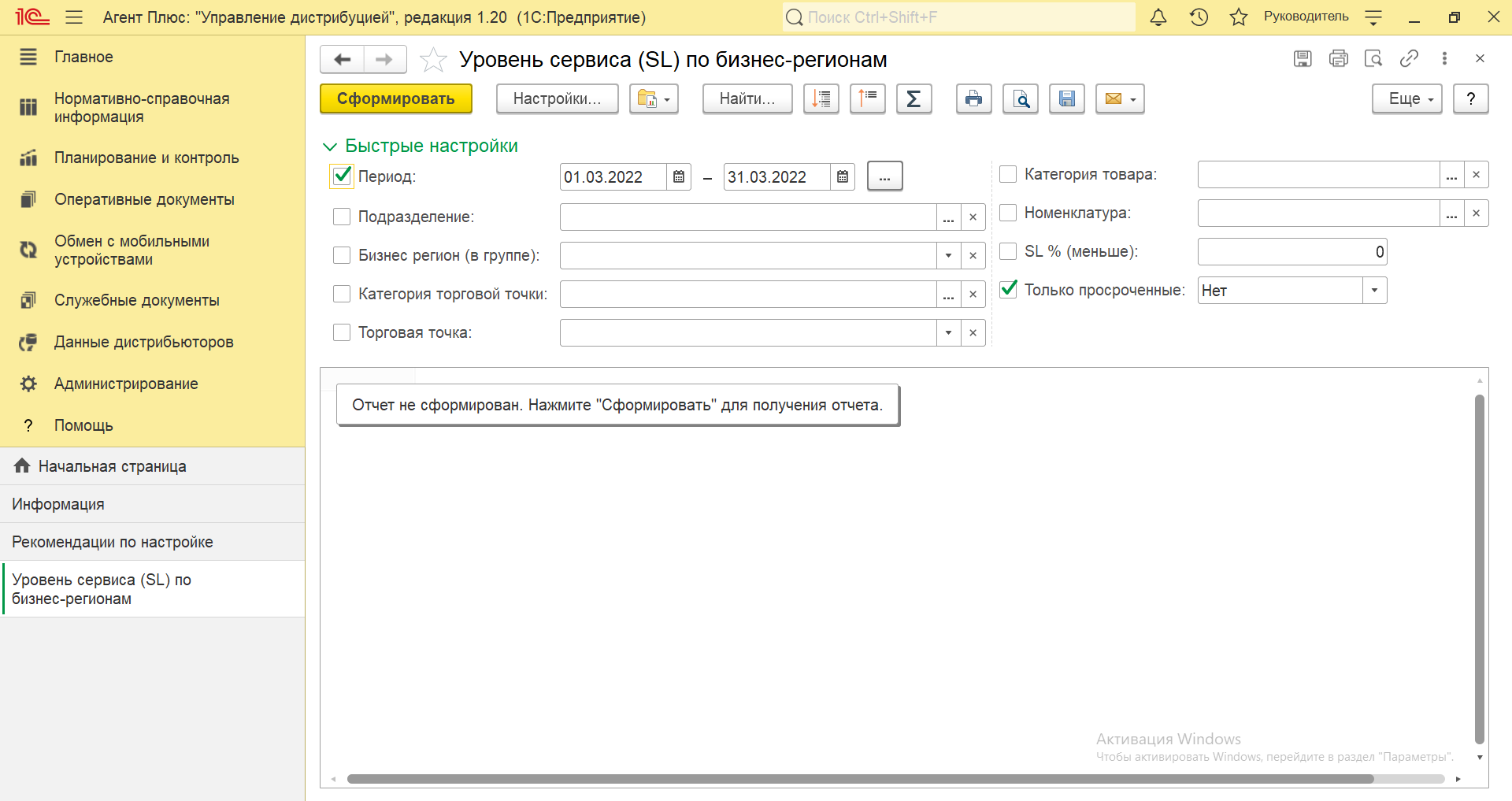This screenshot has height=801, width=1512.
Task: Open Настройки... button
Action: coord(557,98)
